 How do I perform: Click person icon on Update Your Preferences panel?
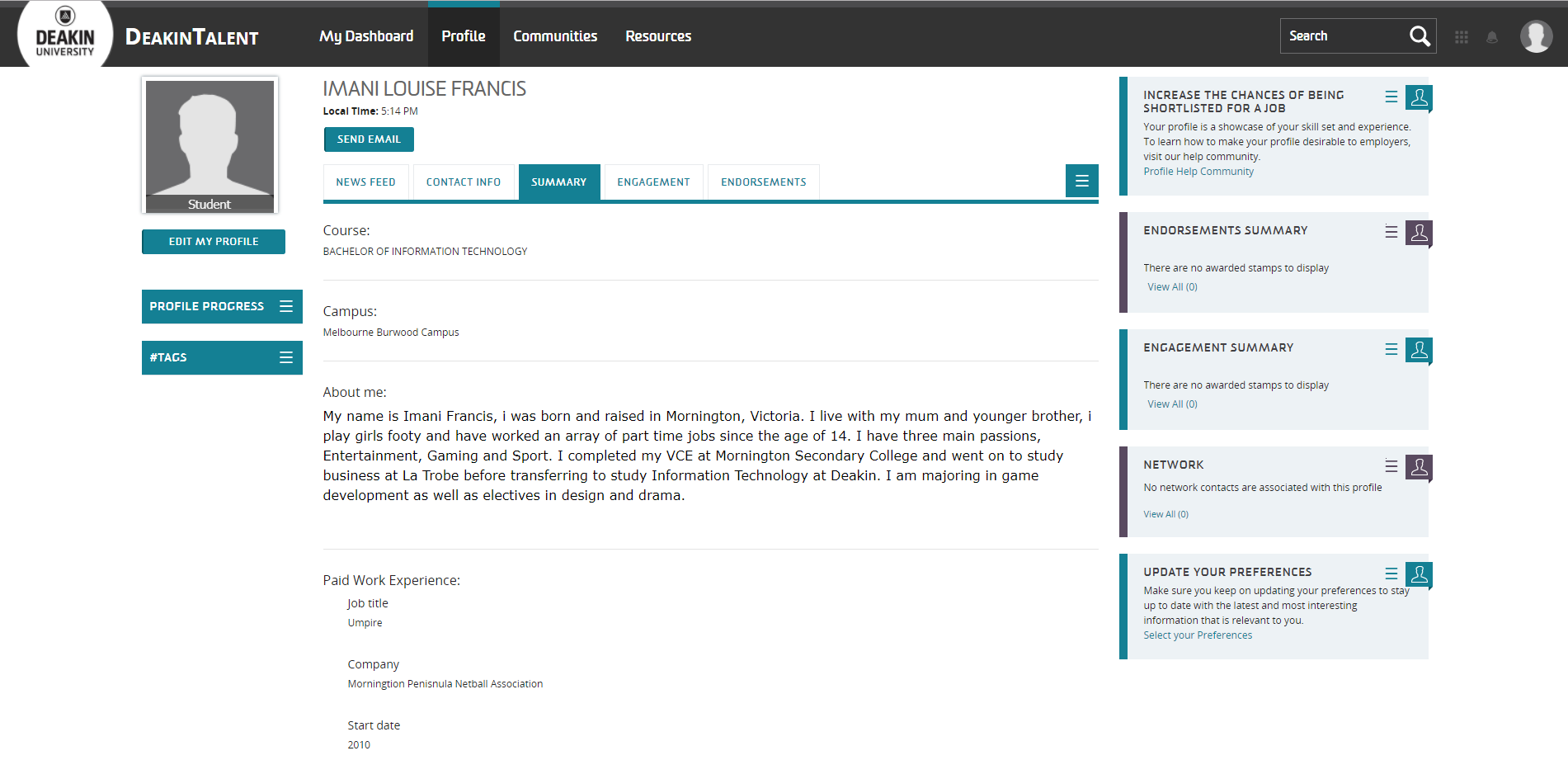(x=1419, y=574)
